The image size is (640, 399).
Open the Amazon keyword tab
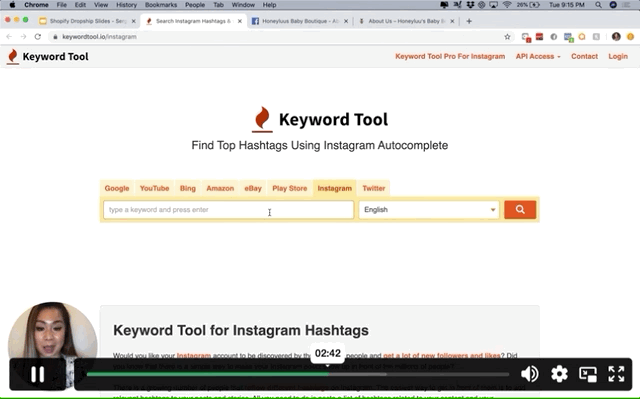click(220, 188)
